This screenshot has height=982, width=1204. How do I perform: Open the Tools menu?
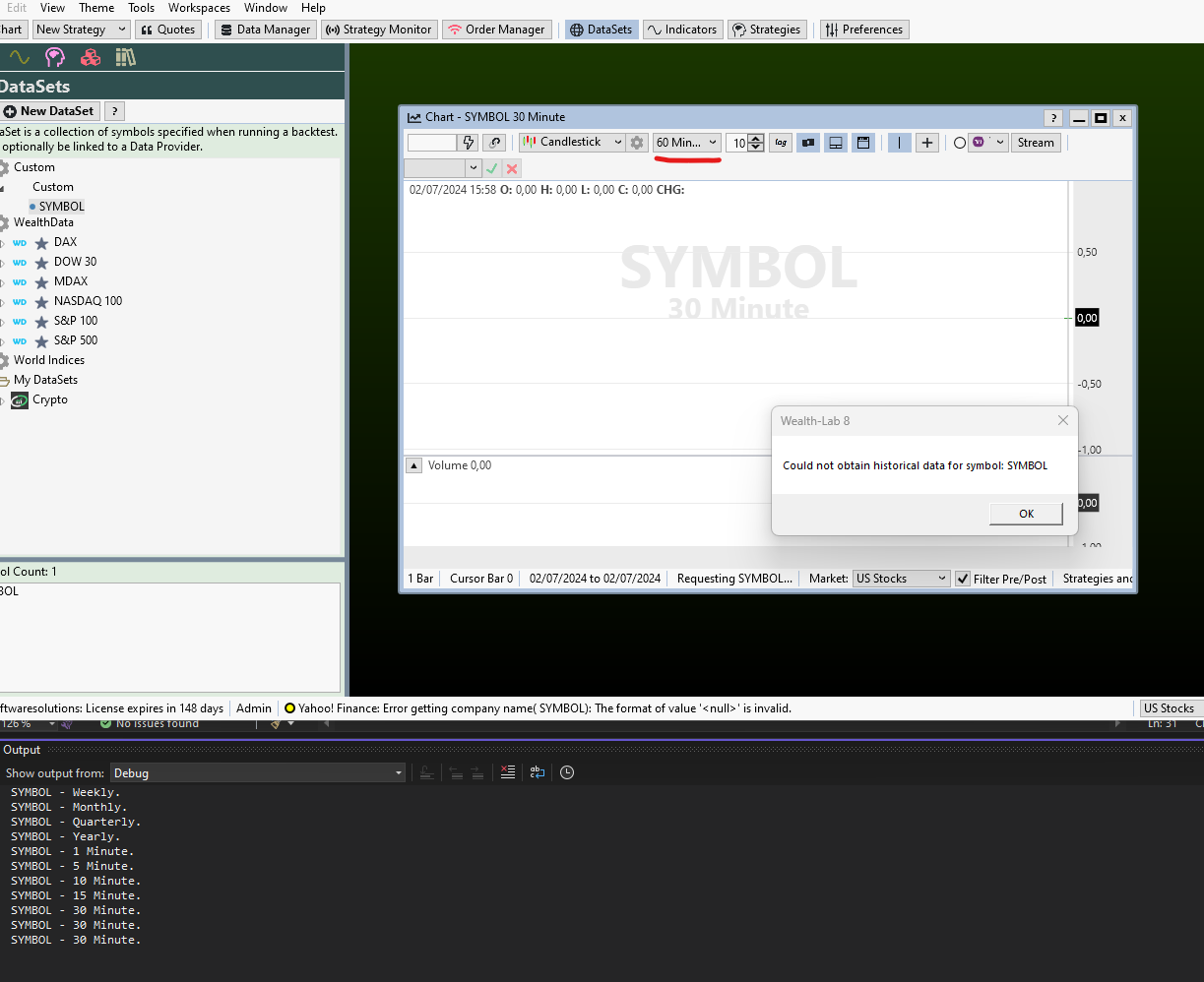tap(142, 8)
